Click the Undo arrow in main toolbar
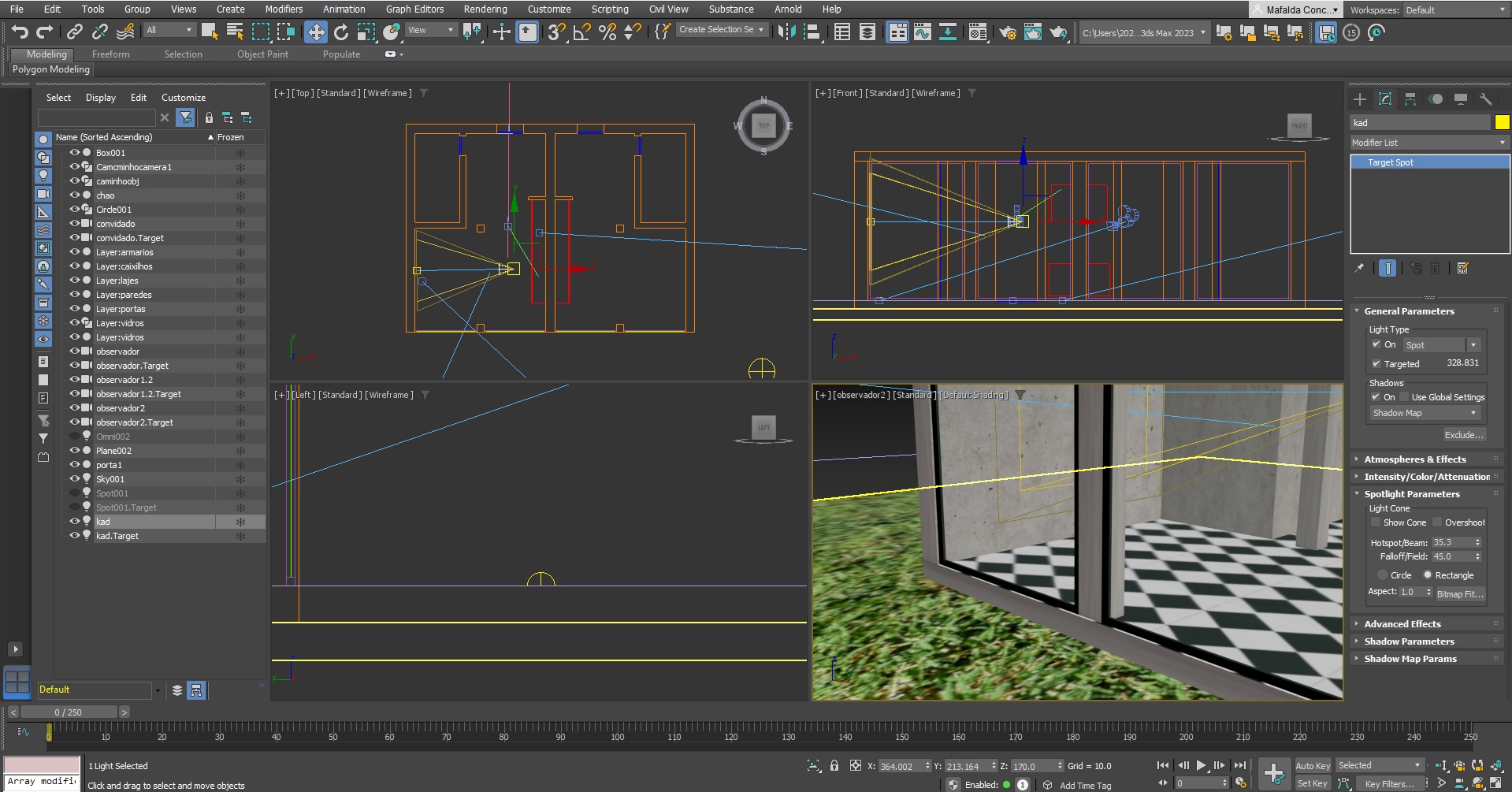The height and width of the screenshot is (792, 1512). (20, 32)
